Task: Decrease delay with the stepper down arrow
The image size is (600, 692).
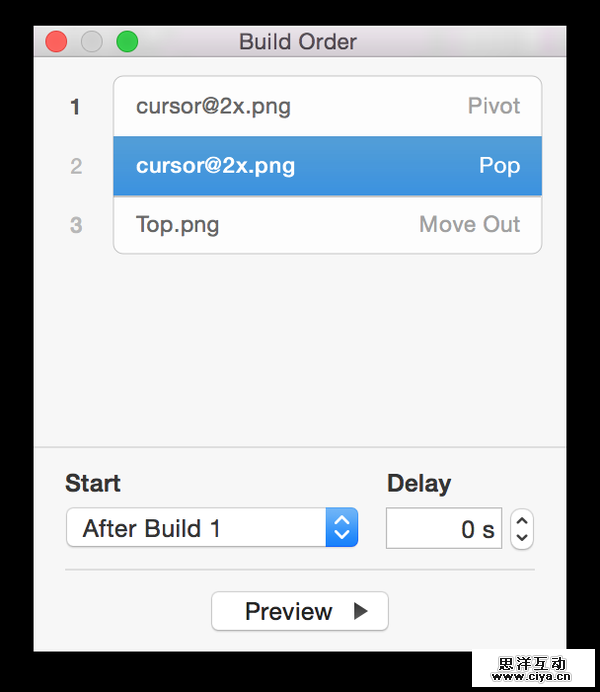Action: pos(522,537)
